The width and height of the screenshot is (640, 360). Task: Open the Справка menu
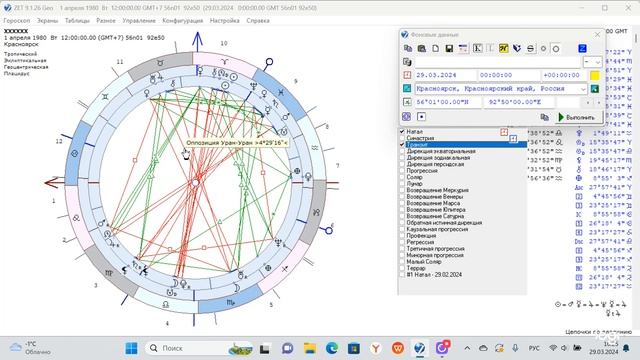click(258, 20)
